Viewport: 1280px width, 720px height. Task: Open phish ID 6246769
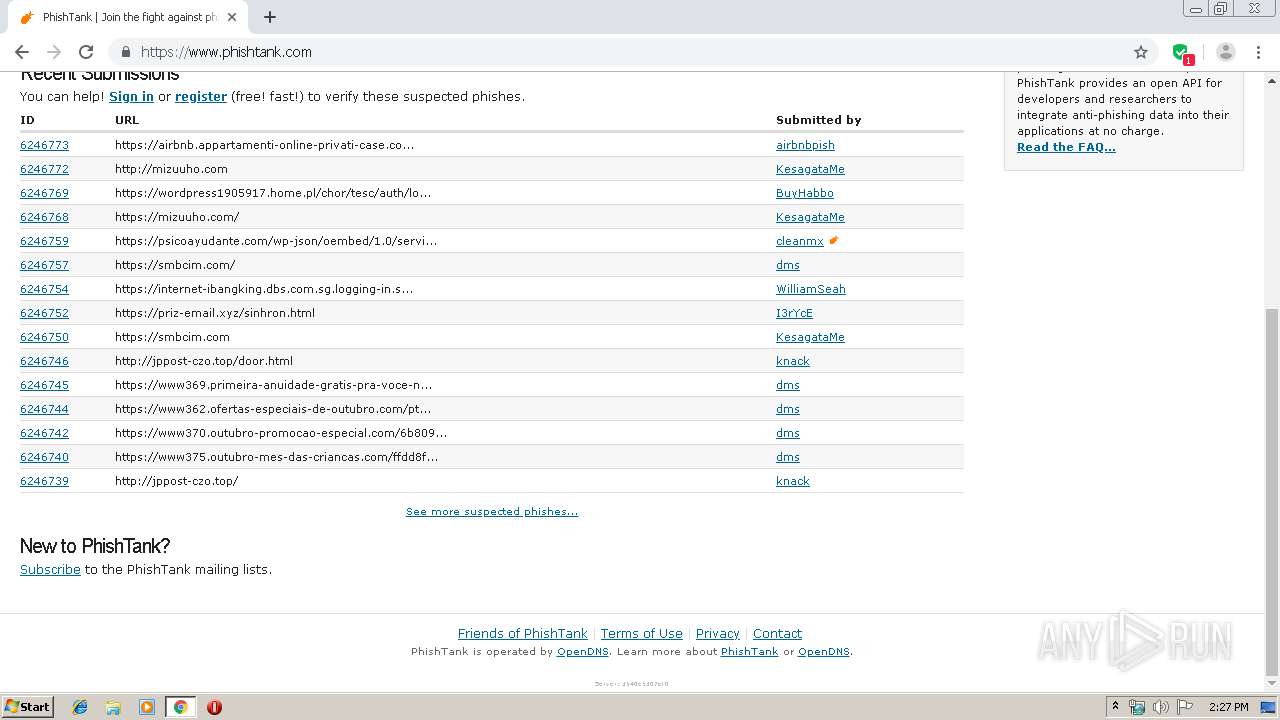pos(44,193)
